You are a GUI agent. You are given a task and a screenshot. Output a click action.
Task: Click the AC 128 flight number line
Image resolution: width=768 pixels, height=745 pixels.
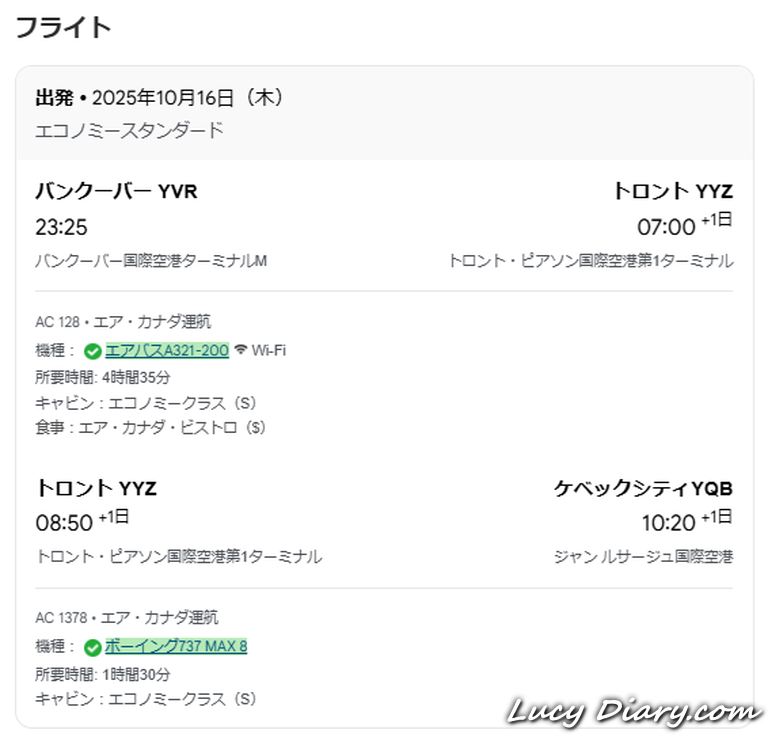tap(123, 322)
